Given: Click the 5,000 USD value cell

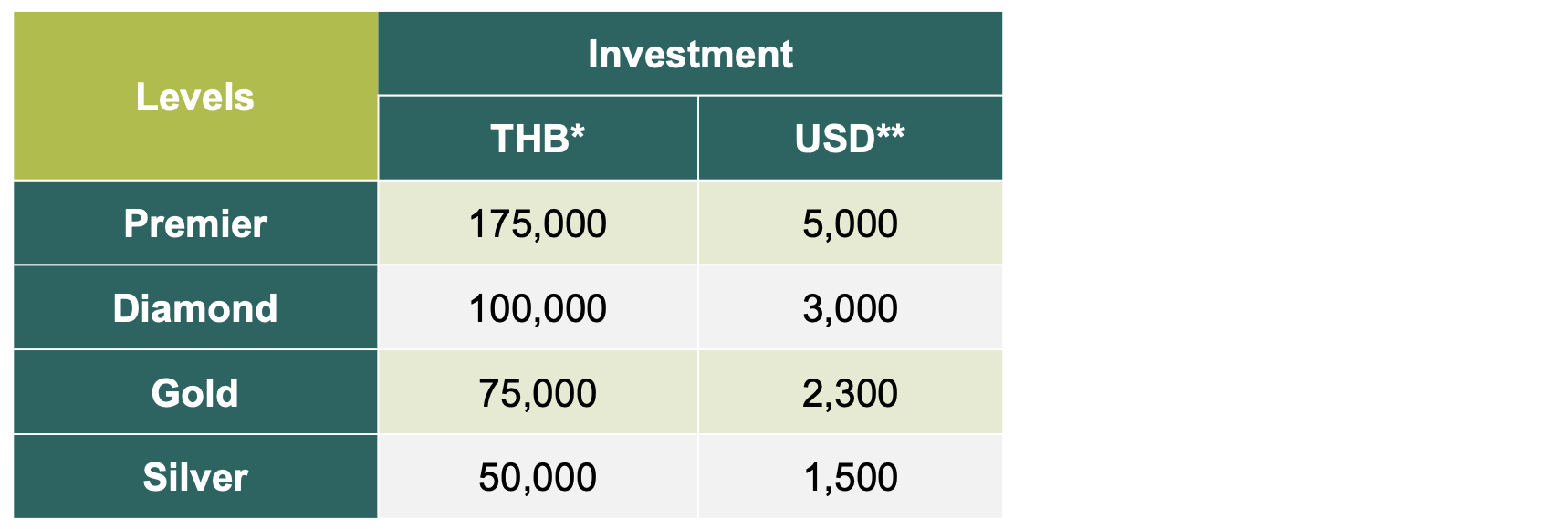Looking at the screenshot, I should (x=850, y=223).
